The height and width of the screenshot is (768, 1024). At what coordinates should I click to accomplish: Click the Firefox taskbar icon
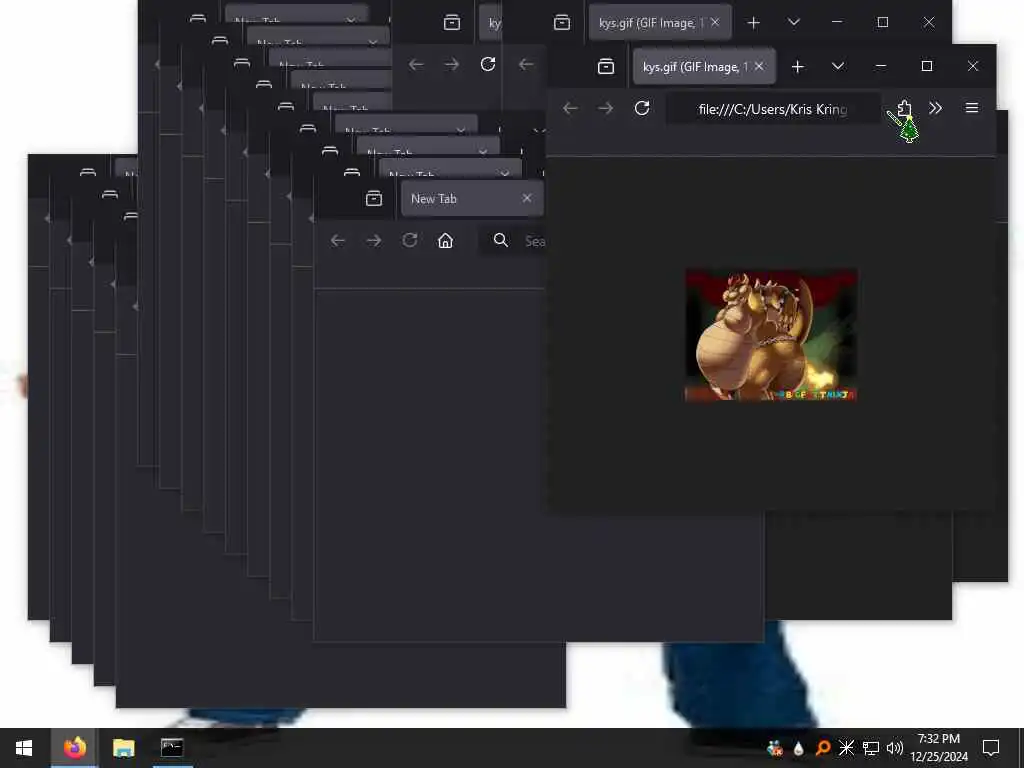point(75,748)
